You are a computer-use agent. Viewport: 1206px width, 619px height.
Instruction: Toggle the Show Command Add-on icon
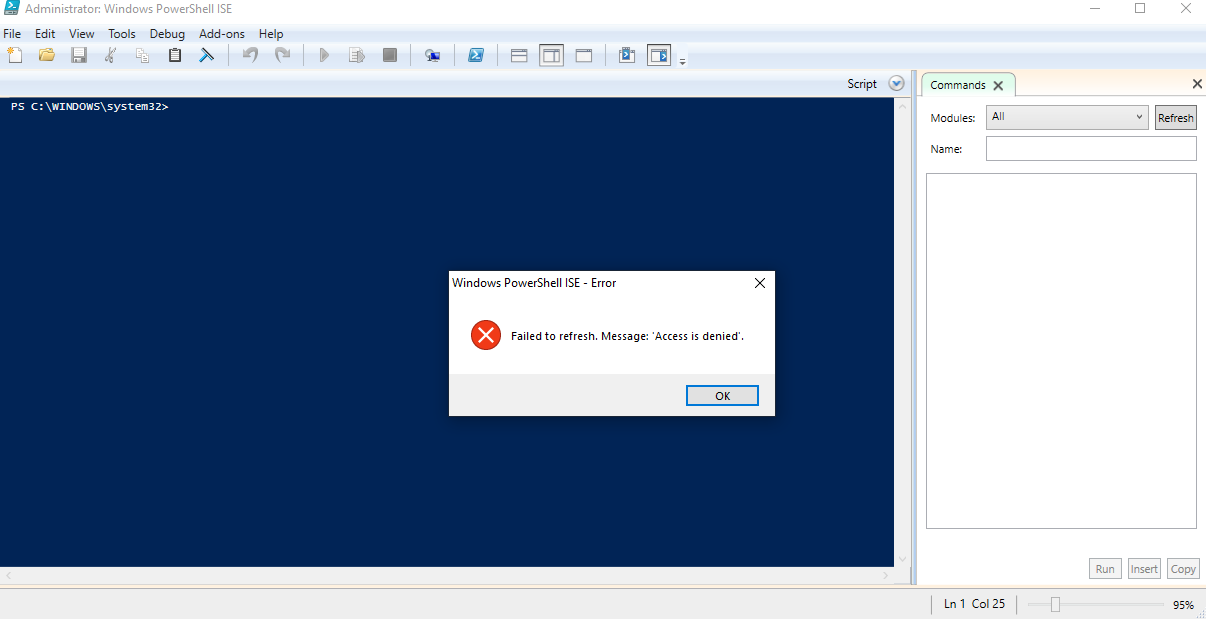pos(659,55)
